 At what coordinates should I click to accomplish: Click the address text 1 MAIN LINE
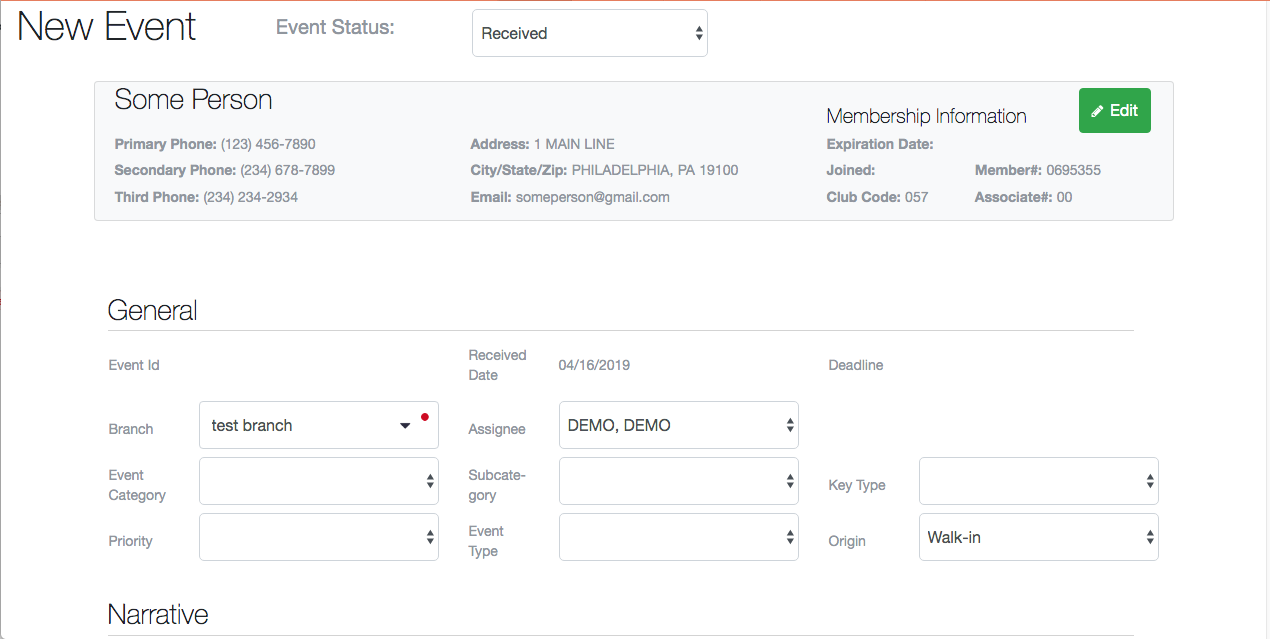(574, 144)
